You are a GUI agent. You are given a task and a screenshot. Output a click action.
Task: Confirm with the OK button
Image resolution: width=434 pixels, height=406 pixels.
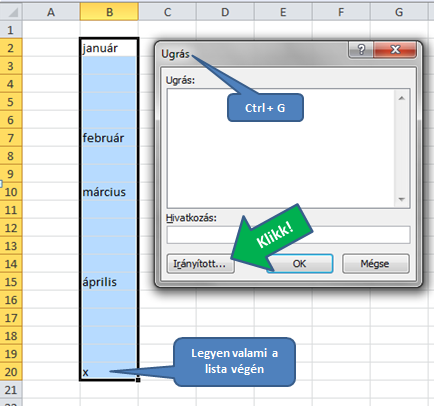(x=300, y=264)
